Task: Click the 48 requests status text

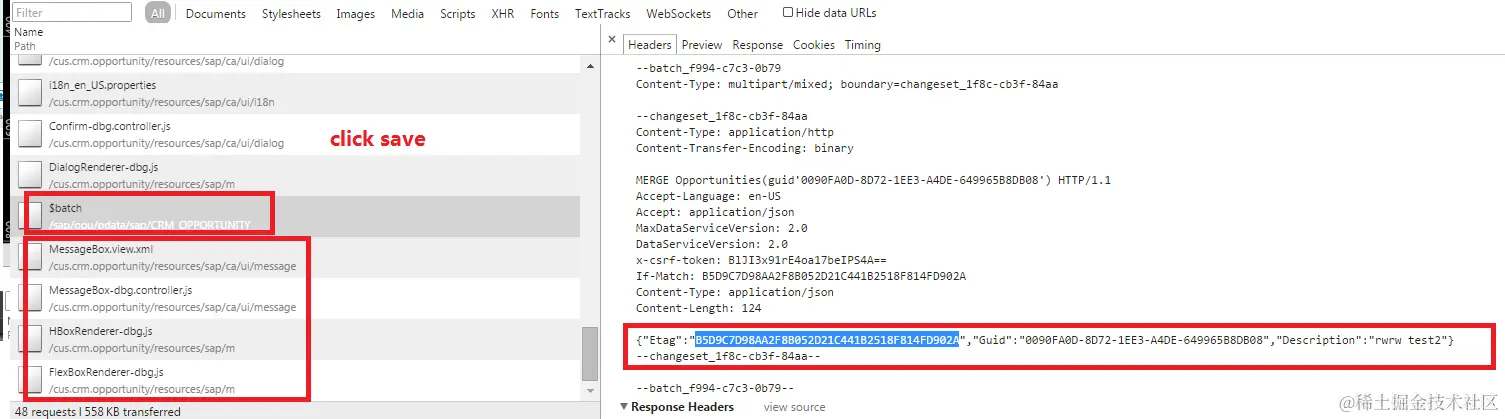Action: pyautogui.click(x=98, y=411)
